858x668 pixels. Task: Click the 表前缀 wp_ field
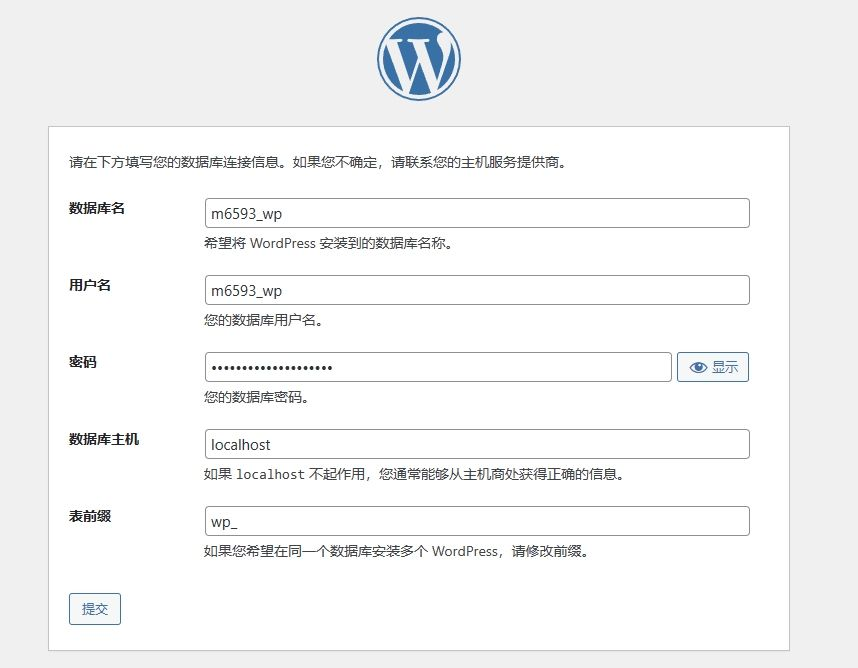click(477, 521)
